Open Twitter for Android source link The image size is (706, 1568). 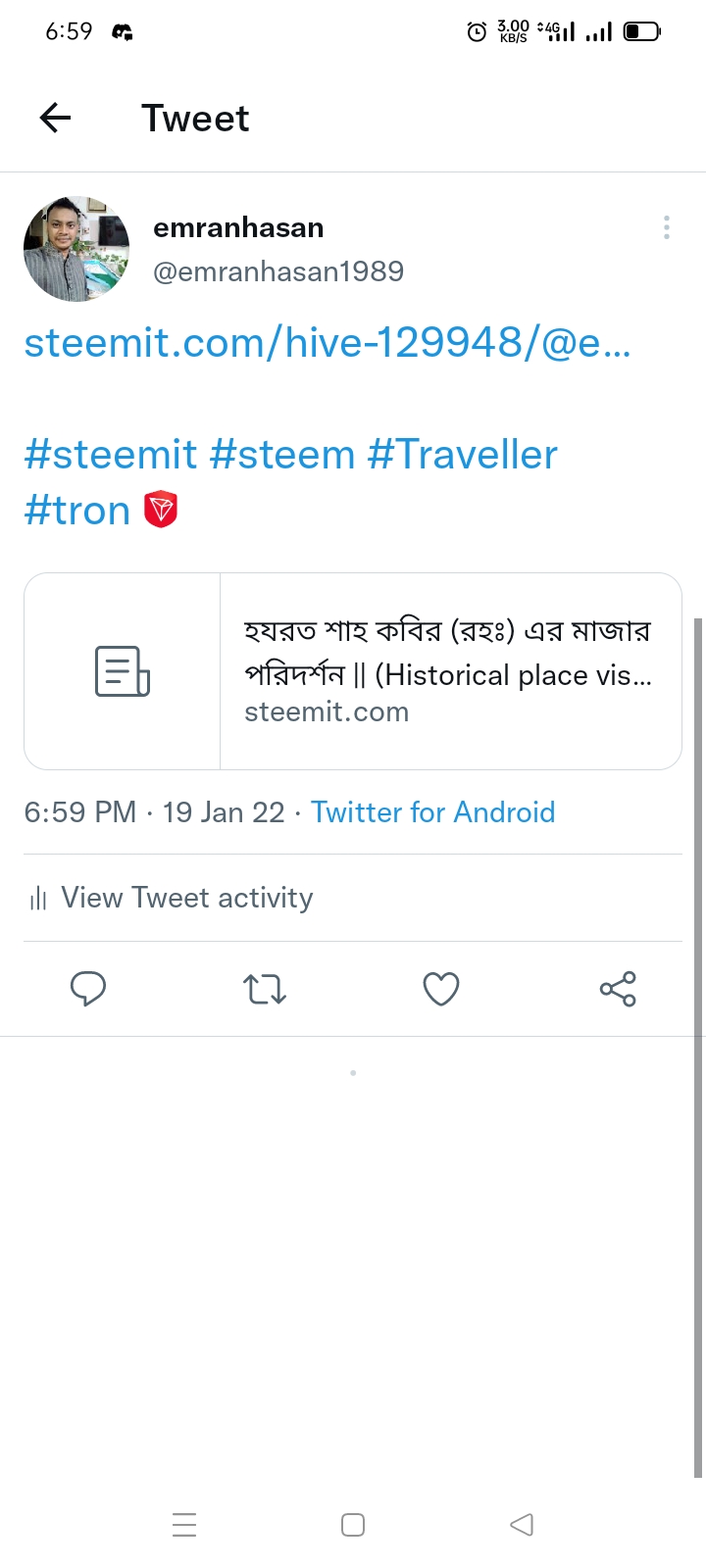[x=433, y=812]
